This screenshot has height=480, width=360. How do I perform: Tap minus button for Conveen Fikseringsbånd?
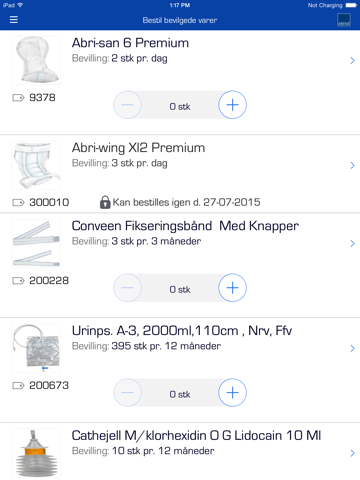pos(127,288)
